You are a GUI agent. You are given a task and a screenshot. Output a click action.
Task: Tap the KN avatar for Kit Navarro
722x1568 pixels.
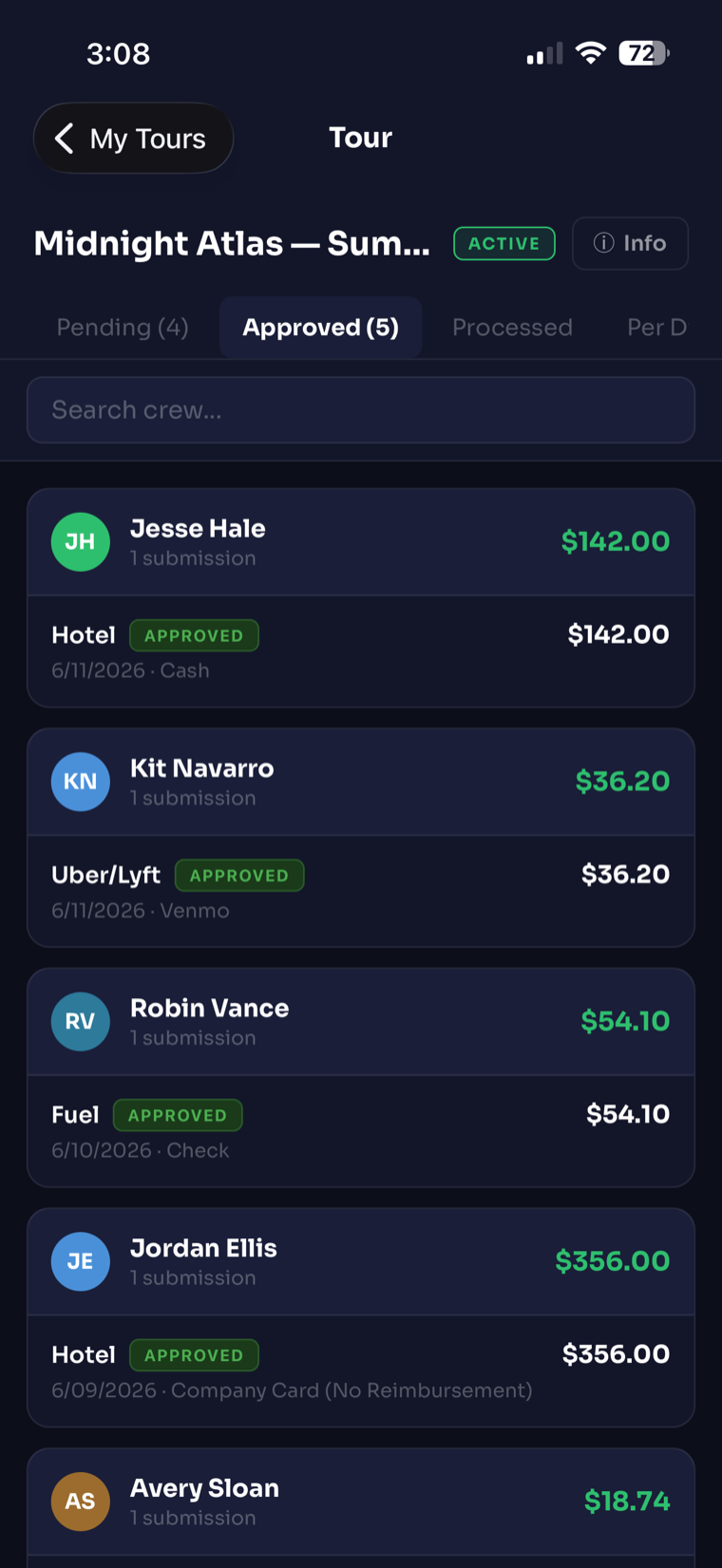(x=80, y=782)
